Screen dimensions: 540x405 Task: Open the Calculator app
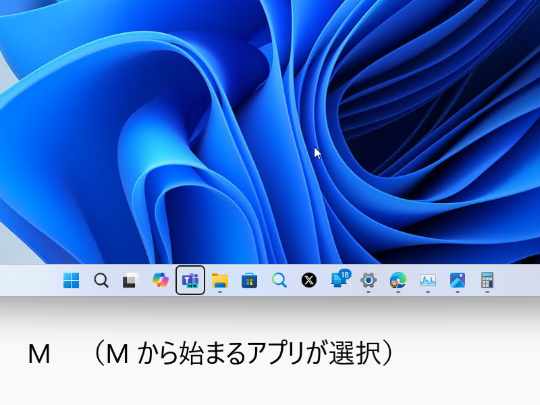point(487,280)
